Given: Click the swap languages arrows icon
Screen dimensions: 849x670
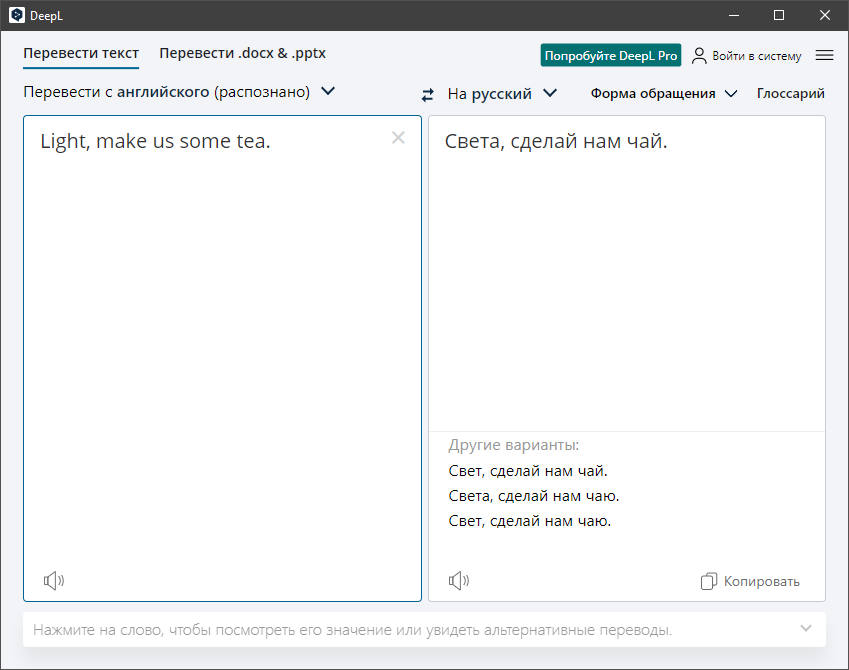Looking at the screenshot, I should click(x=428, y=94).
